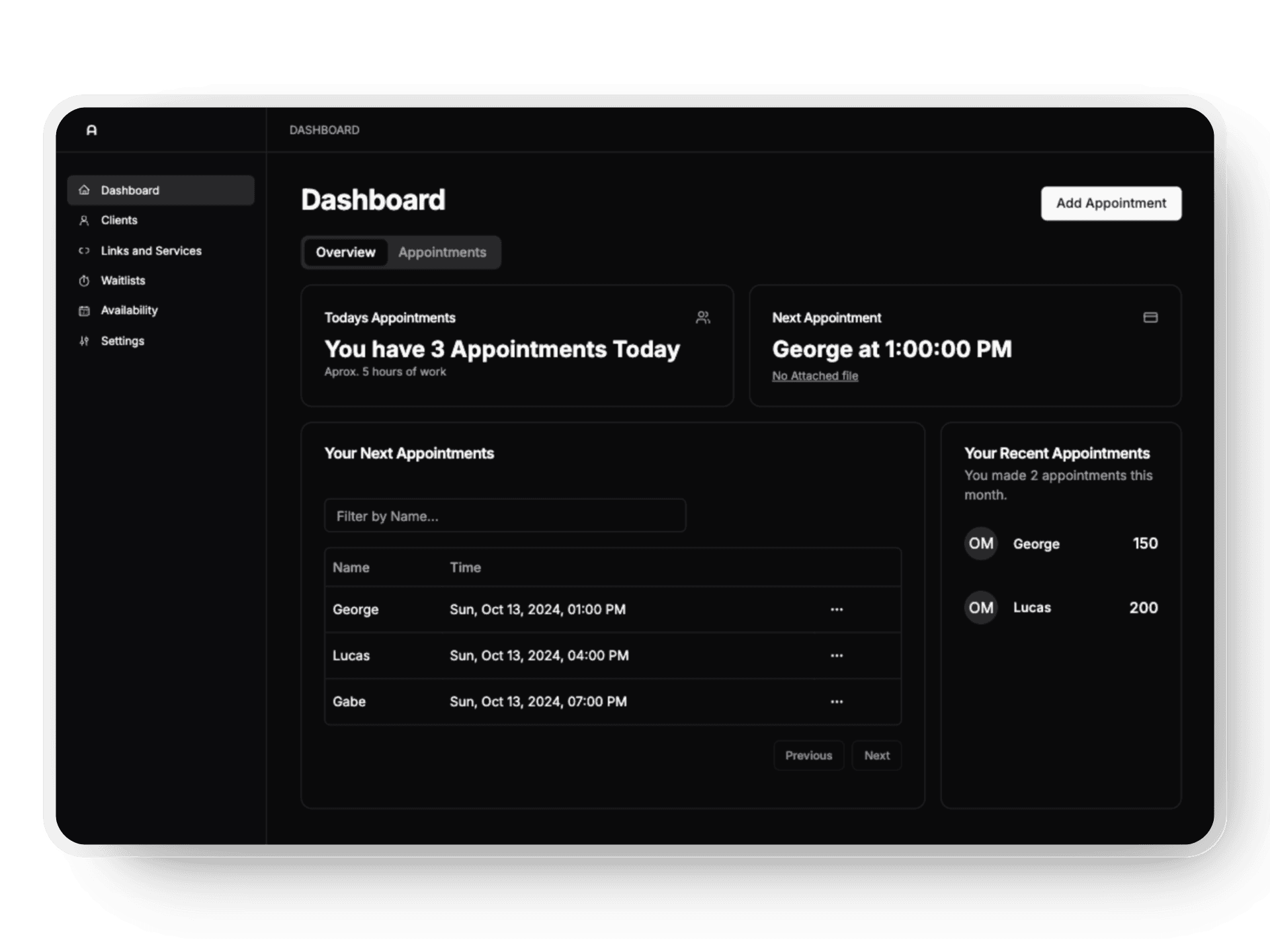
Task: Click the people icon on Todays Appointments card
Action: click(703, 317)
